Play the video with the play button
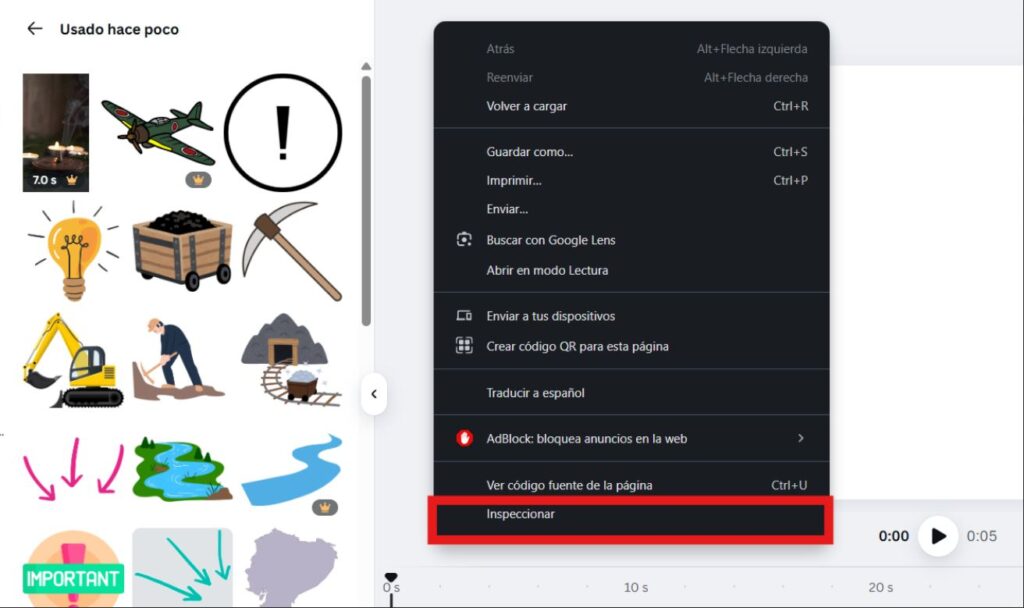The width and height of the screenshot is (1024, 608). pyautogui.click(x=938, y=536)
